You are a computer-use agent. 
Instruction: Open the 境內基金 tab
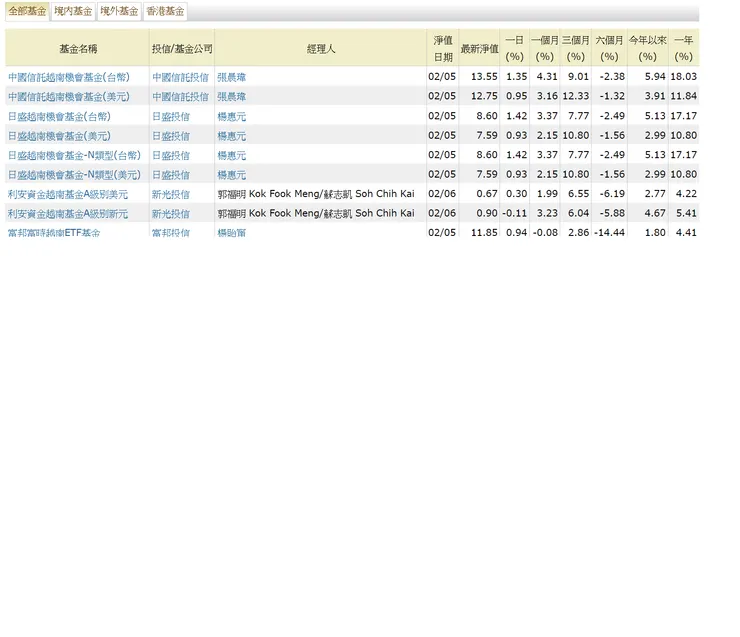click(73, 11)
